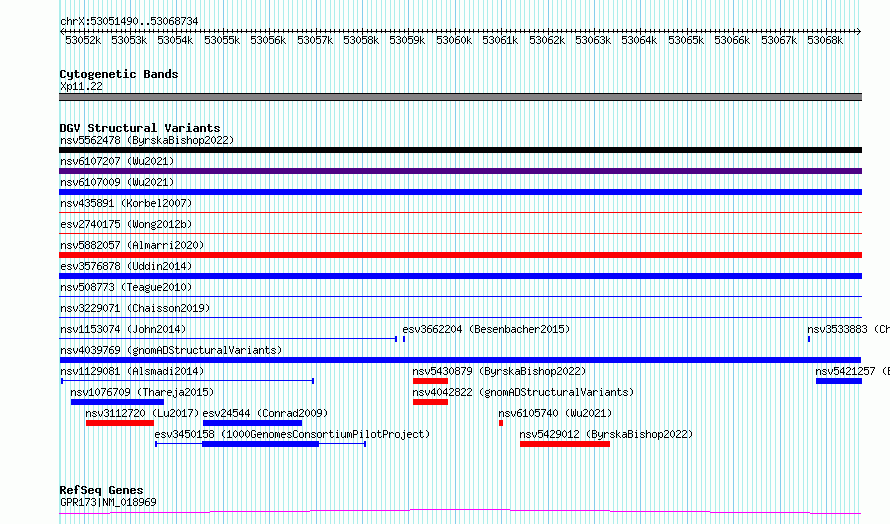The image size is (890, 524).
Task: Select the RefSeq Genes track title
Action: point(101,490)
